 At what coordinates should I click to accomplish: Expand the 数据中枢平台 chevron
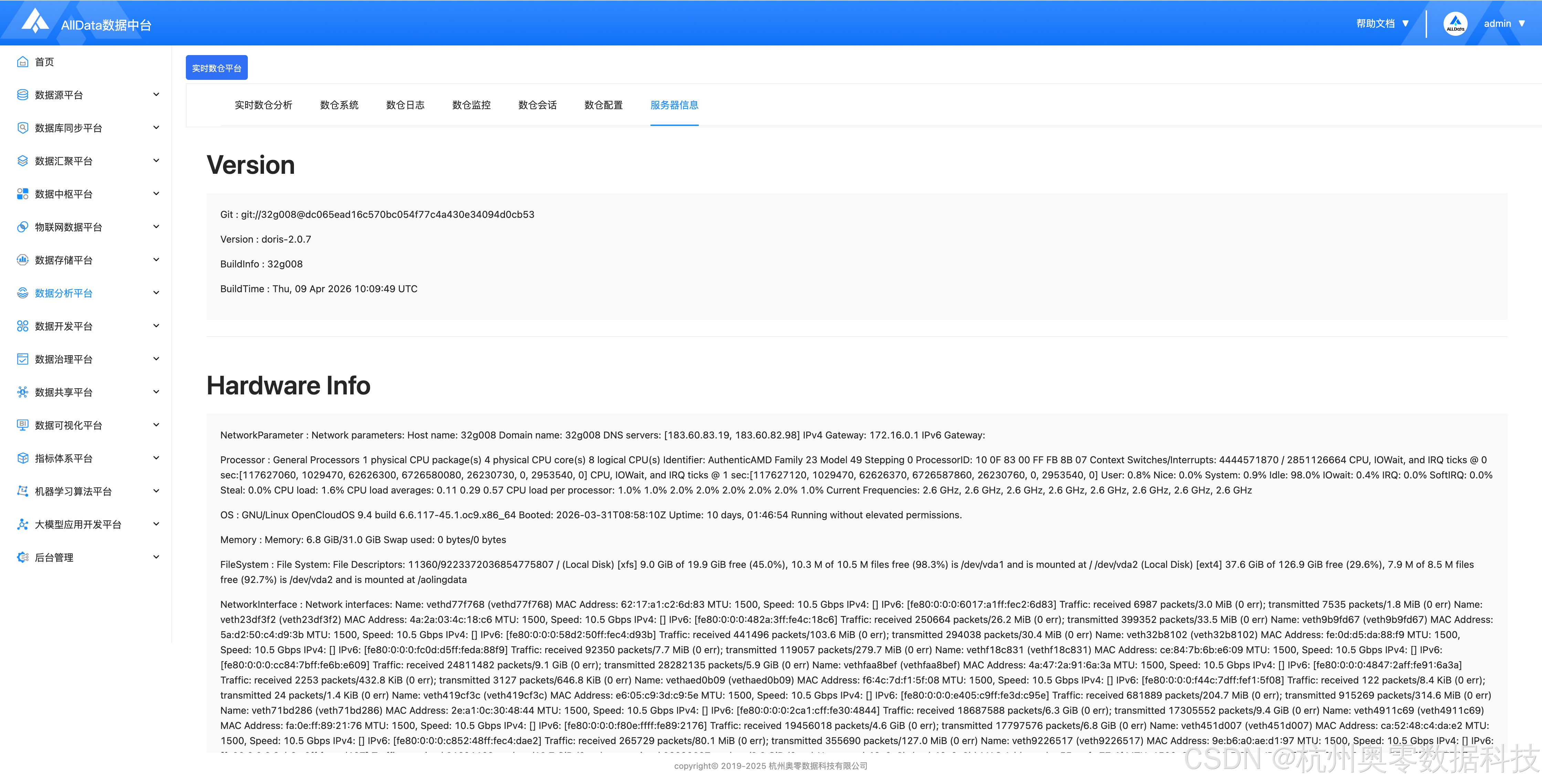tap(156, 193)
